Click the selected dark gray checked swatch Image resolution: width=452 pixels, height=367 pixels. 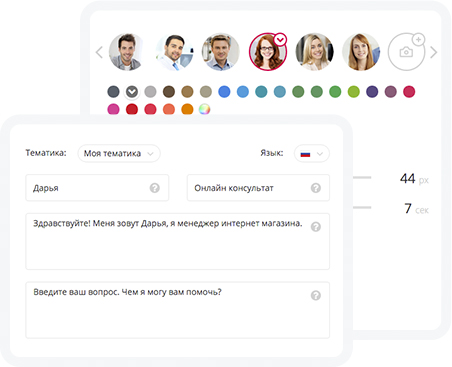point(132,91)
